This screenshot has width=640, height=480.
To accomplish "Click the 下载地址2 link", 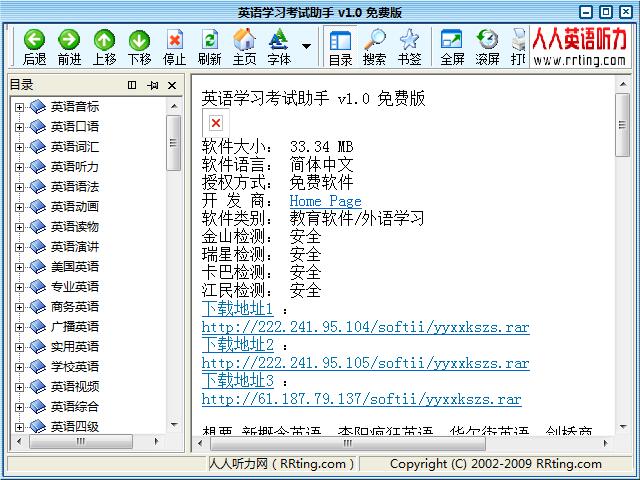I will tap(238, 345).
